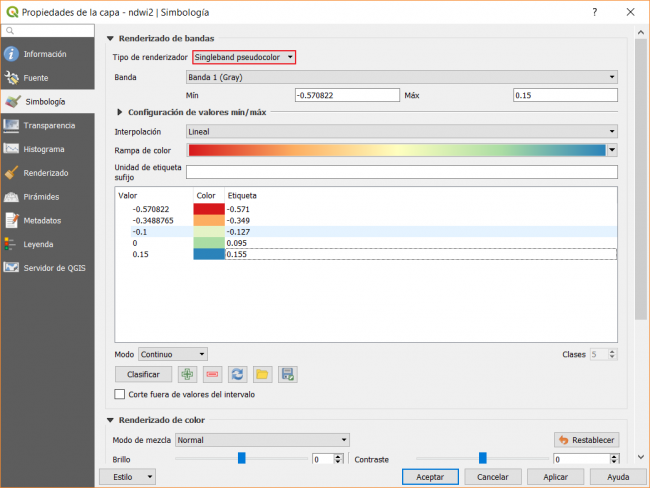The width and height of the screenshot is (650, 488).
Task: Toggle Corte fuera de valores del intervalo checkbox
Action: pos(119,394)
